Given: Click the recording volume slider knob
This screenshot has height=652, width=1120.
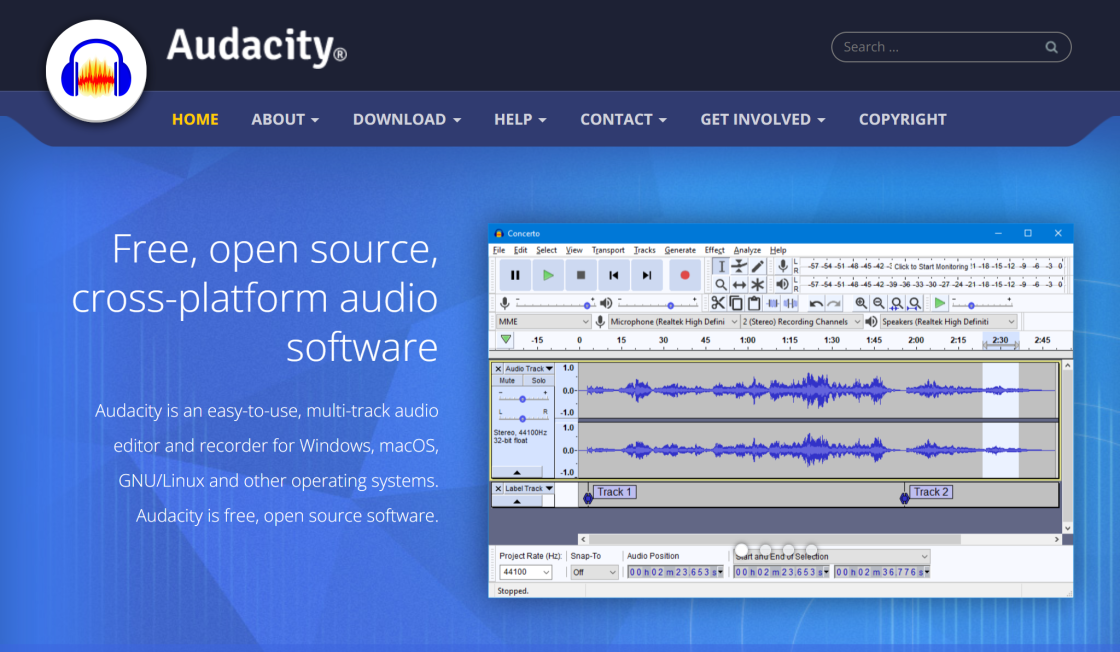Looking at the screenshot, I should (x=587, y=306).
